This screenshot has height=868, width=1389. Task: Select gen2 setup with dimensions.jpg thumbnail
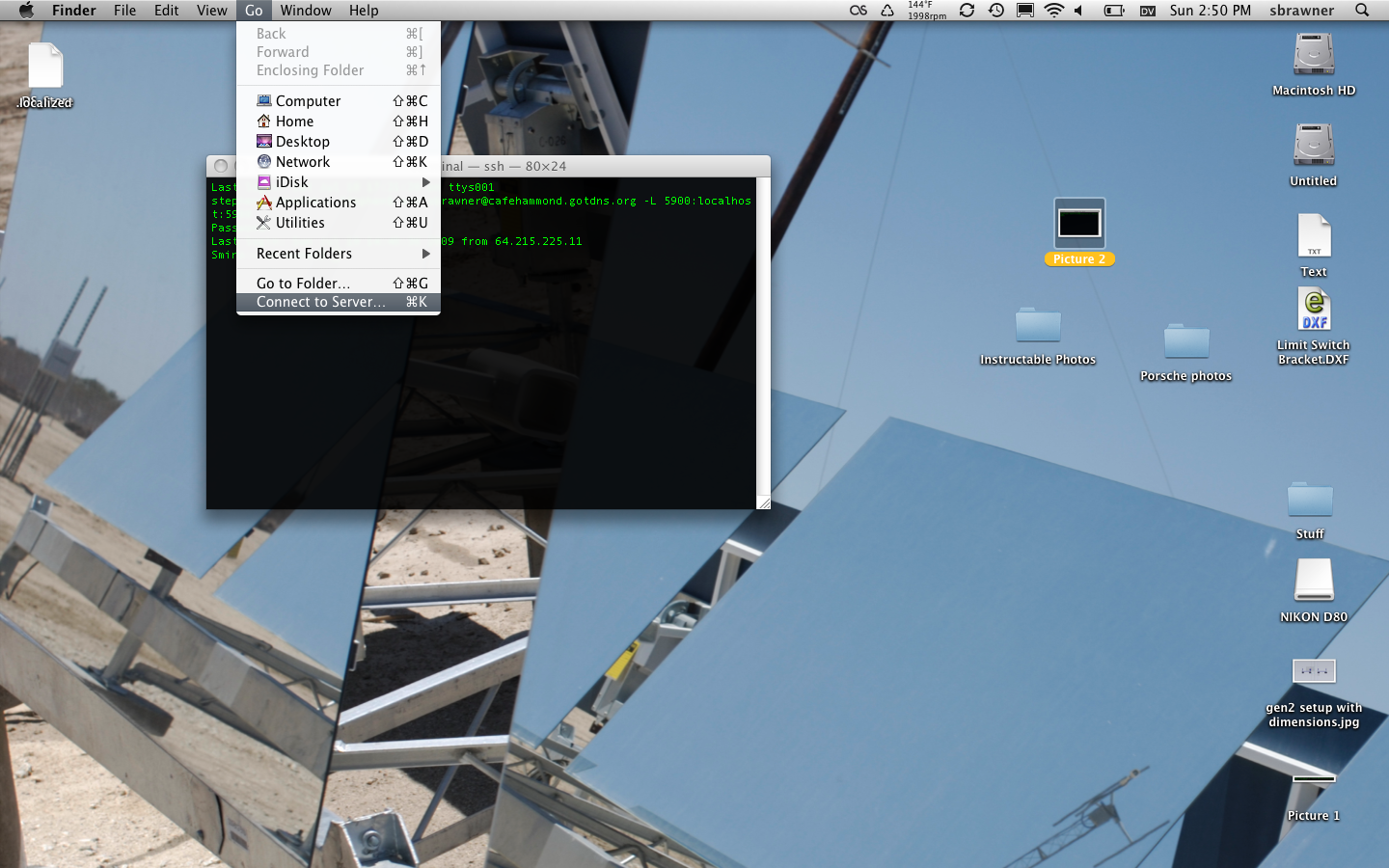(1314, 670)
